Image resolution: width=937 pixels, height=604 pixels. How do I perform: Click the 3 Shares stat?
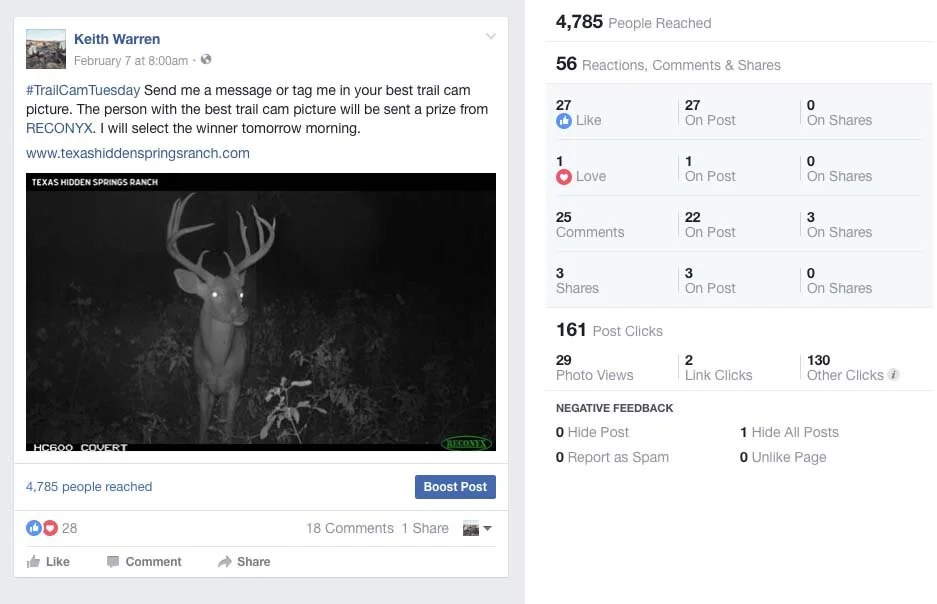coord(577,281)
